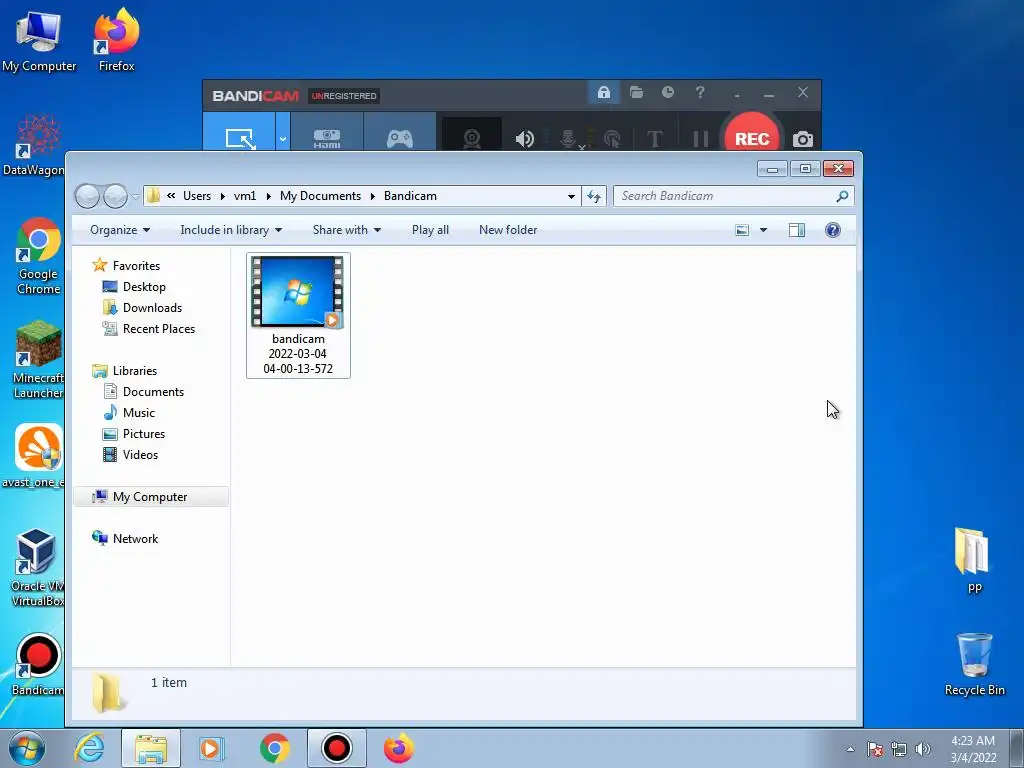The image size is (1024, 768).
Task: Toggle mouse click effect in Bandicam
Action: pos(612,138)
